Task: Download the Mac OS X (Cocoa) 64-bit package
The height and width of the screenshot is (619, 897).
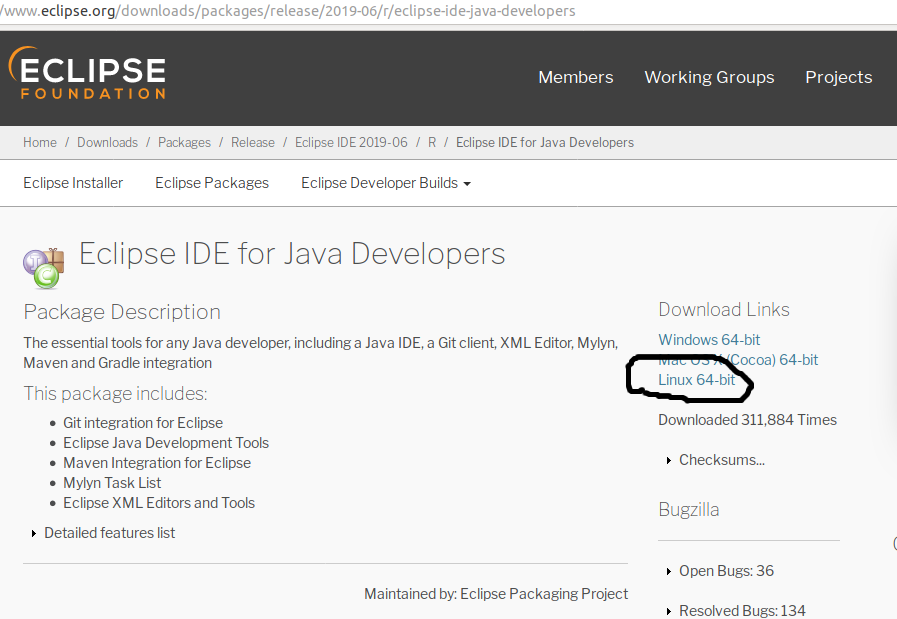Action: pos(738,360)
